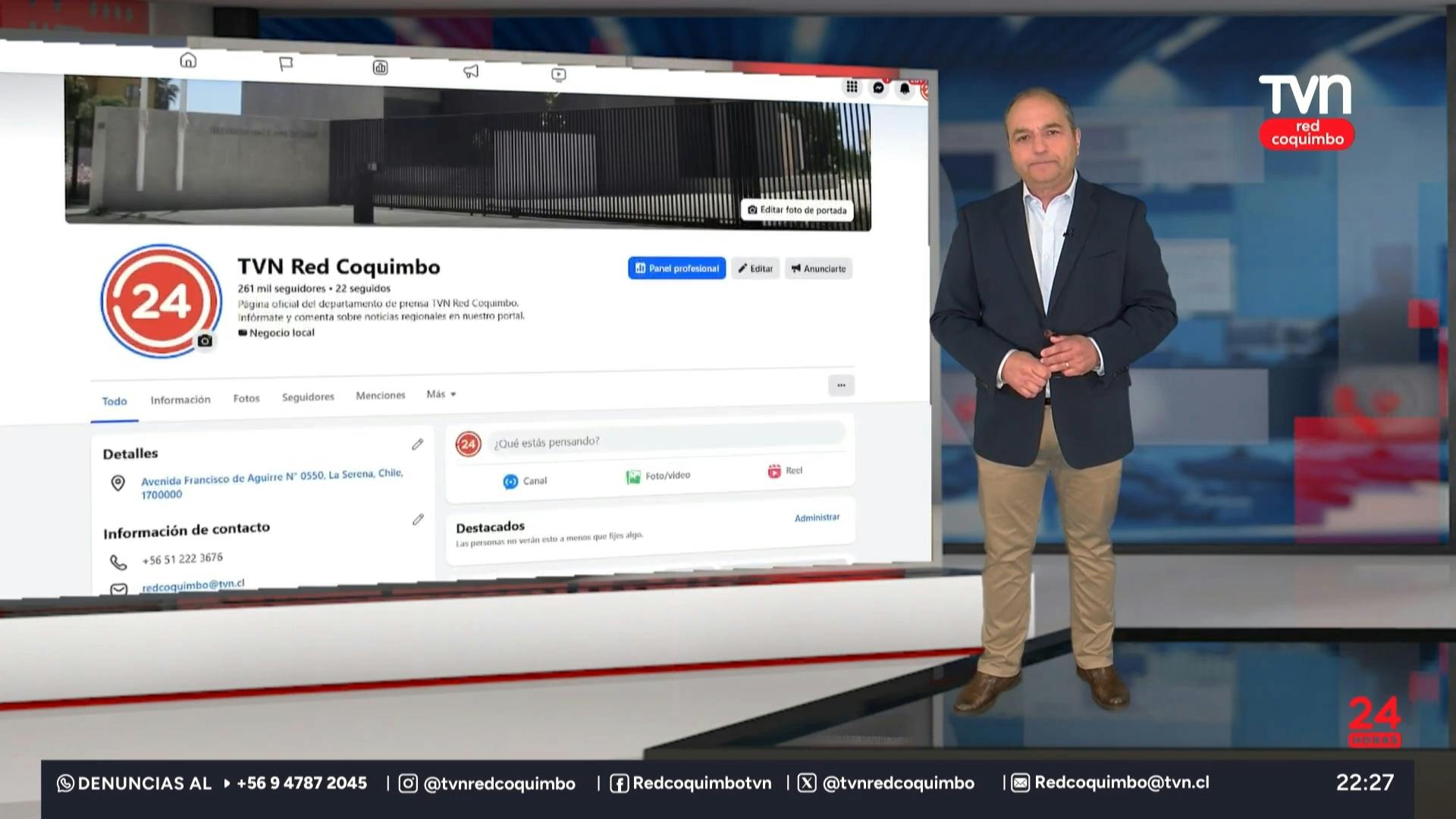Image resolution: width=1456 pixels, height=819 pixels.
Task: Open the megaphone ads icon
Action: (x=471, y=71)
